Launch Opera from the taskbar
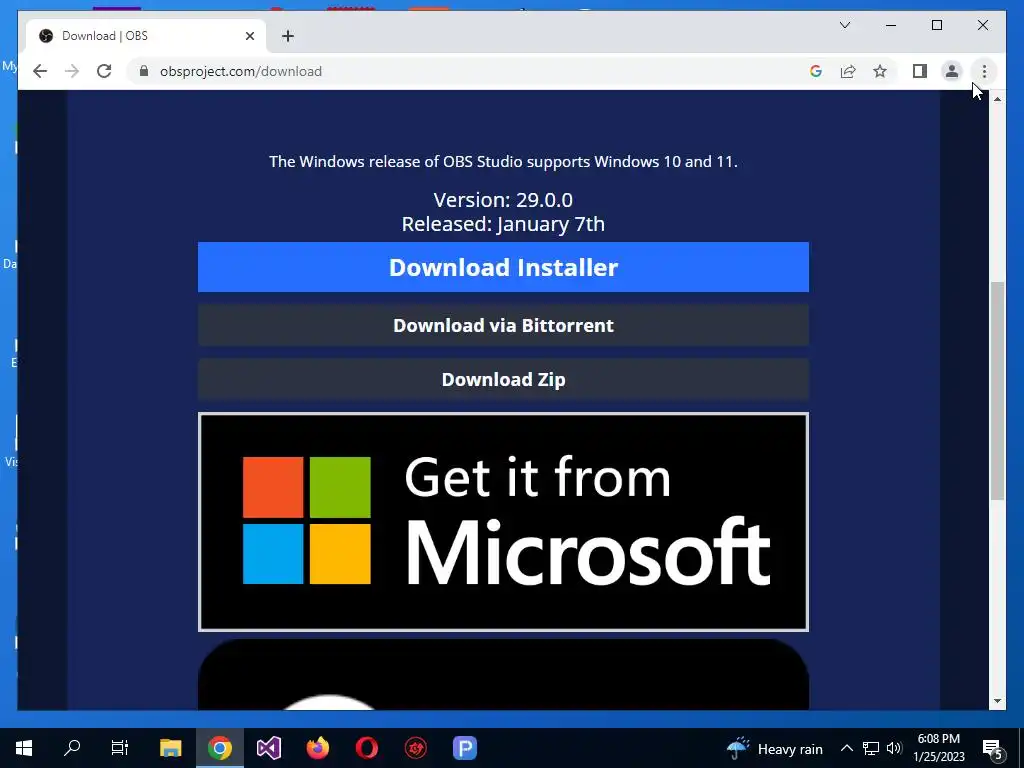 (x=367, y=748)
